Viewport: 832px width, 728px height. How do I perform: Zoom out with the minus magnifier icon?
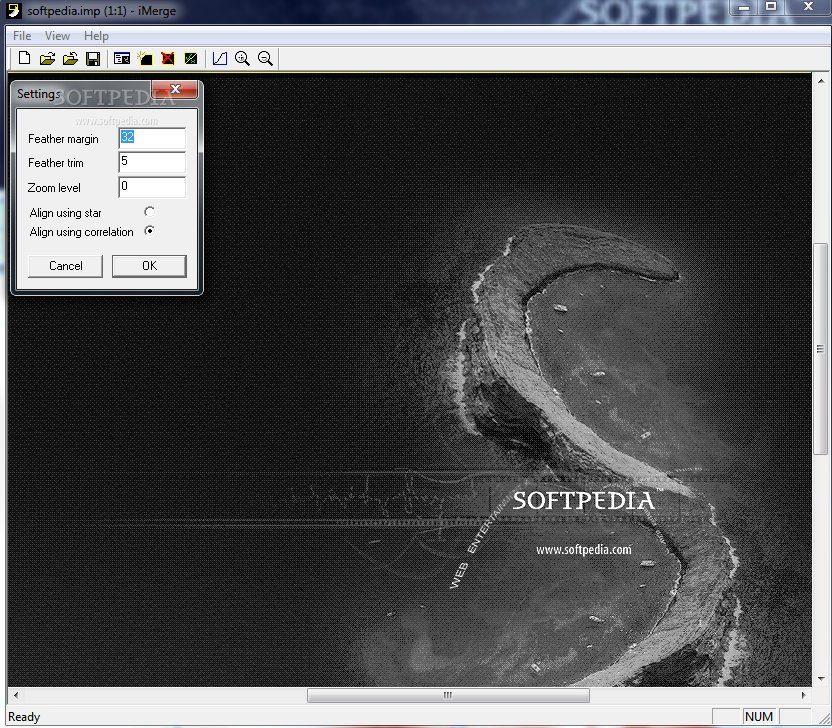265,58
